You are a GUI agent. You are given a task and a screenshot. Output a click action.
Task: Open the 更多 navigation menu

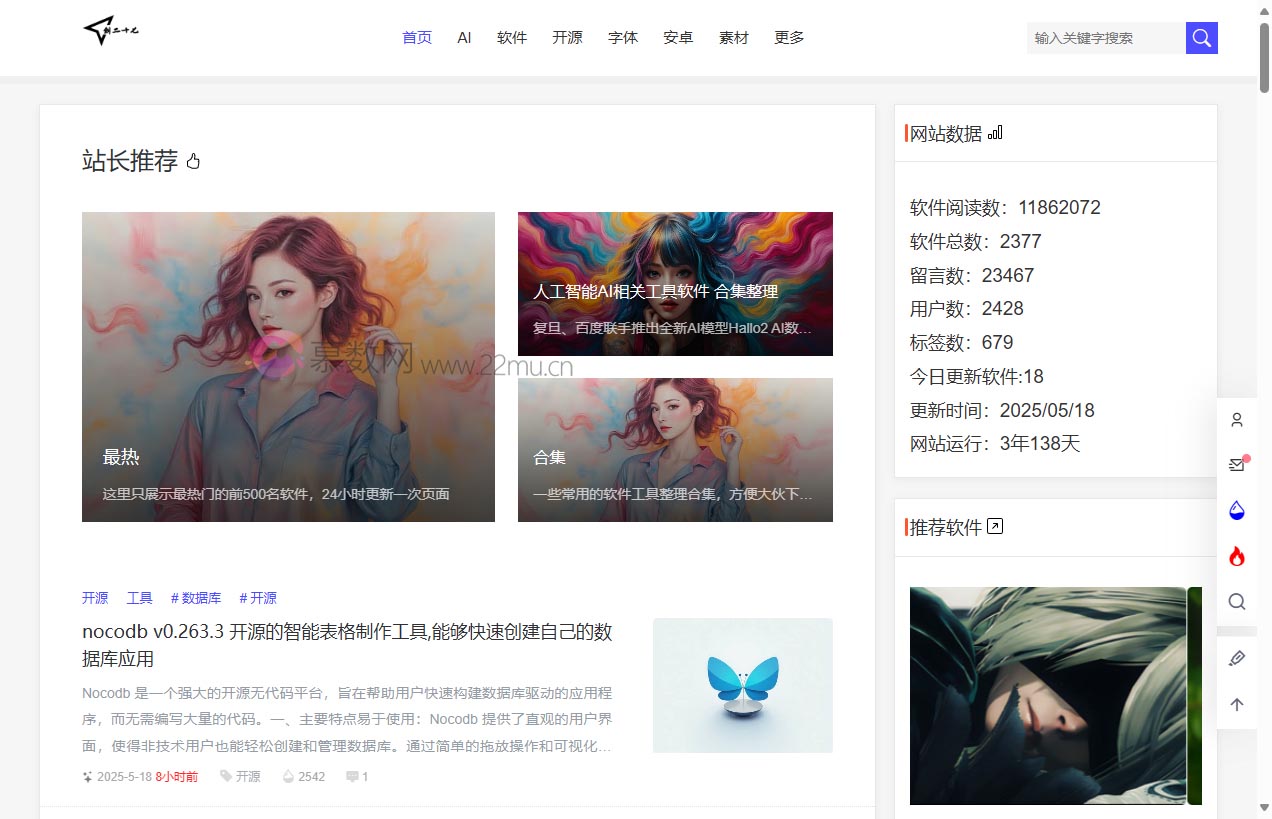pos(789,38)
